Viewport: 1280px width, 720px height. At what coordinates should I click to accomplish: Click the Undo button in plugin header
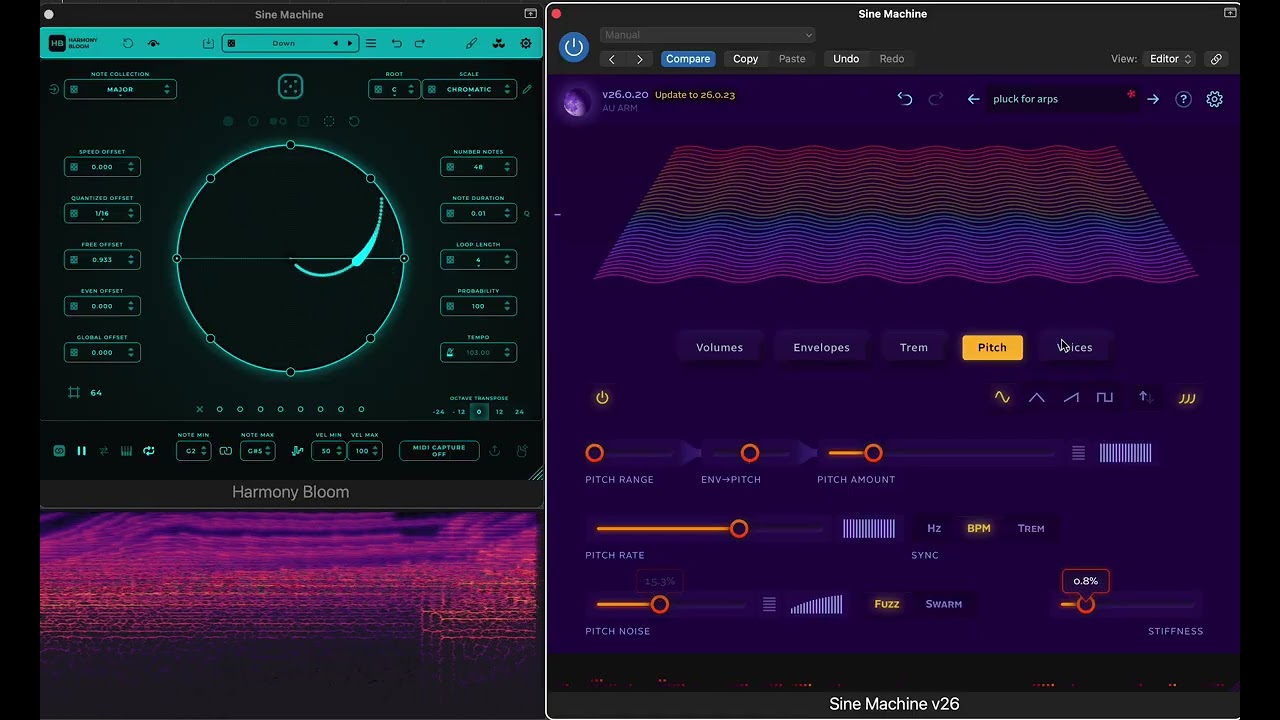coord(846,59)
